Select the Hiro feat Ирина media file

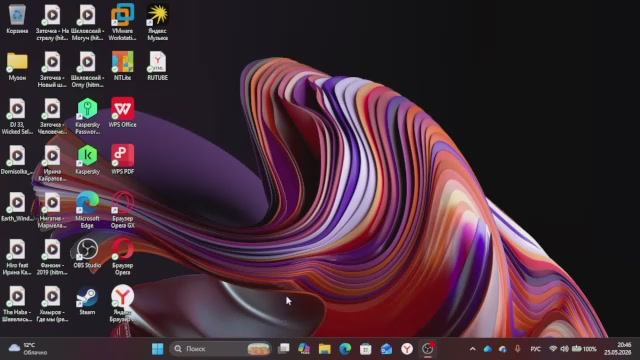[x=17, y=257]
